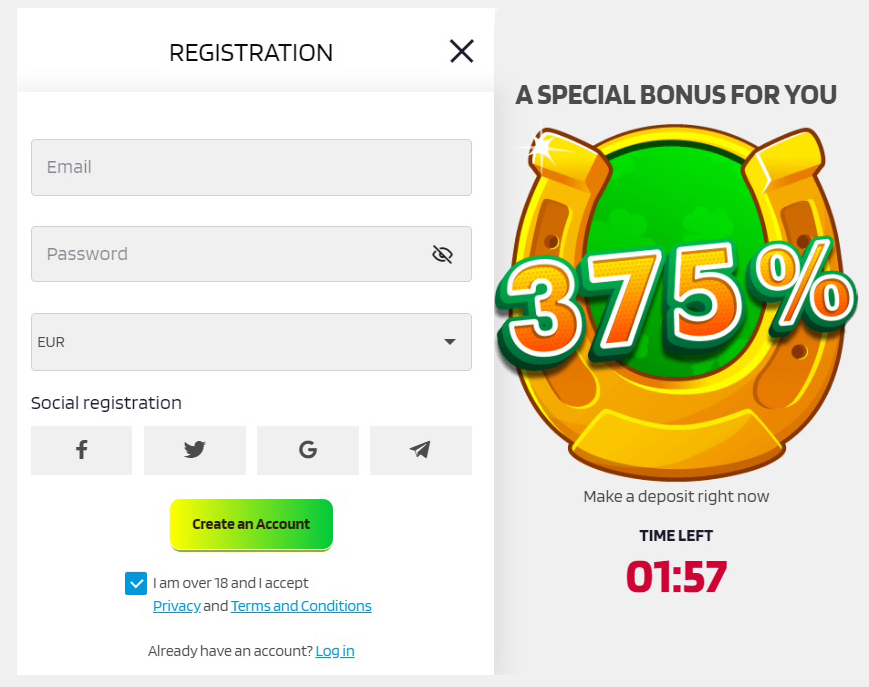Sign up using the Telegram icon
This screenshot has height=687, width=869.
coord(420,450)
